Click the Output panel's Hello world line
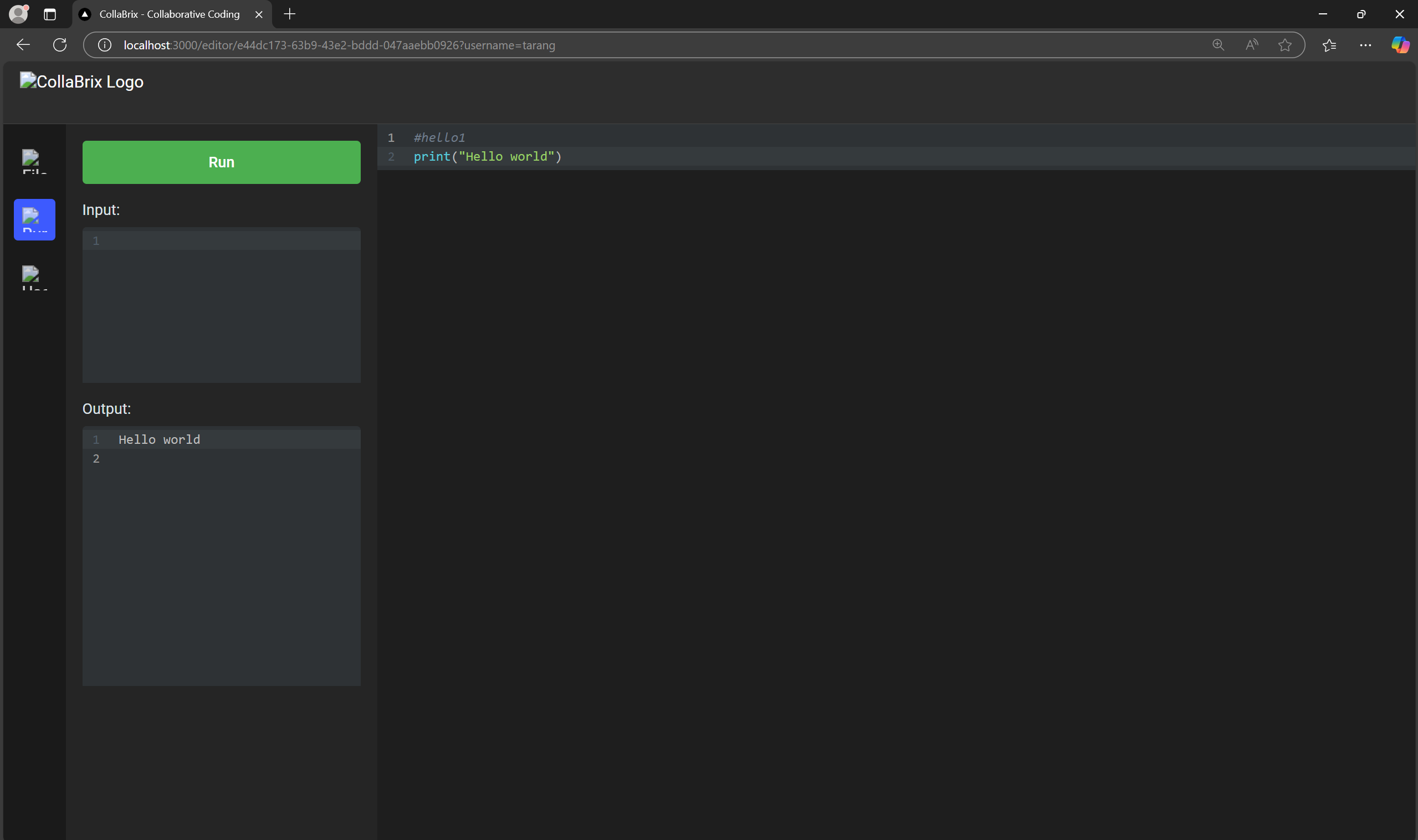Image resolution: width=1418 pixels, height=840 pixels. pos(159,440)
